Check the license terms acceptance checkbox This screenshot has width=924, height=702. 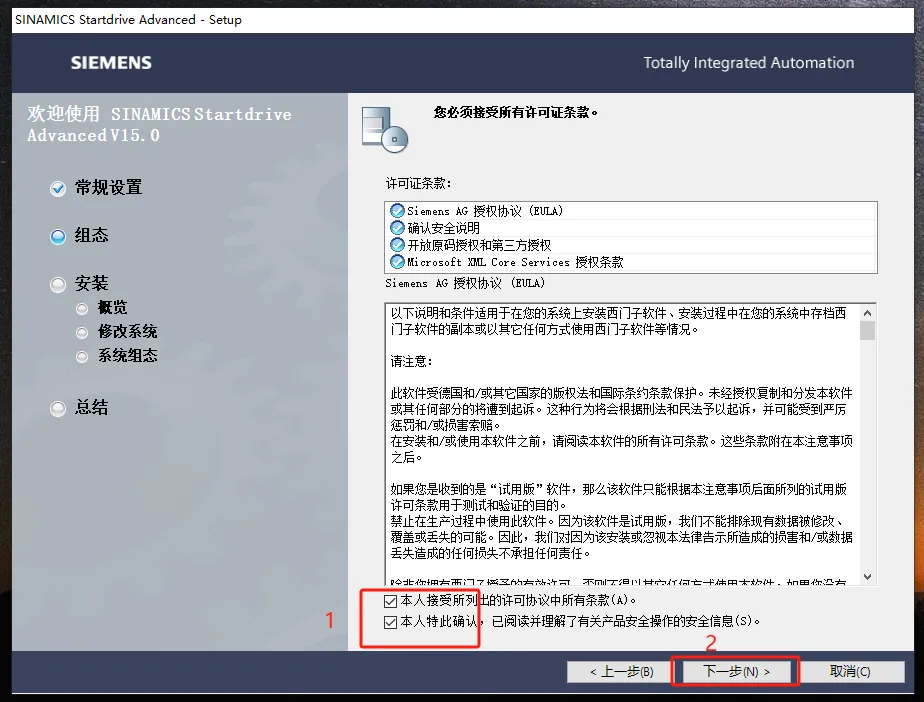pos(390,601)
